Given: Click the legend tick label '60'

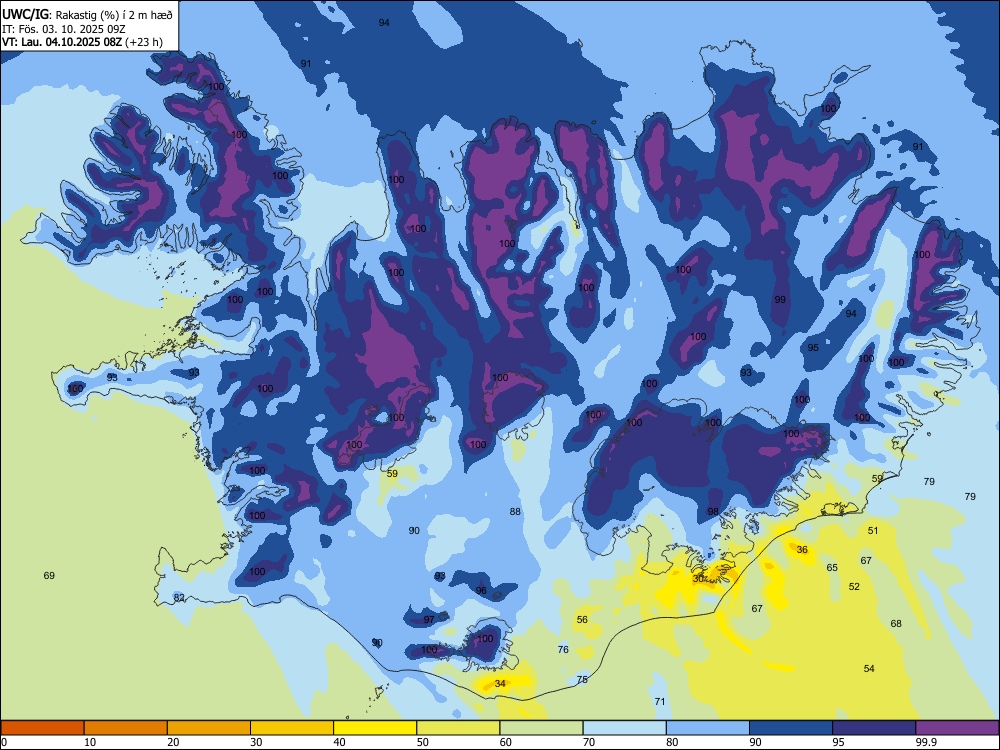Looking at the screenshot, I should 506,742.
